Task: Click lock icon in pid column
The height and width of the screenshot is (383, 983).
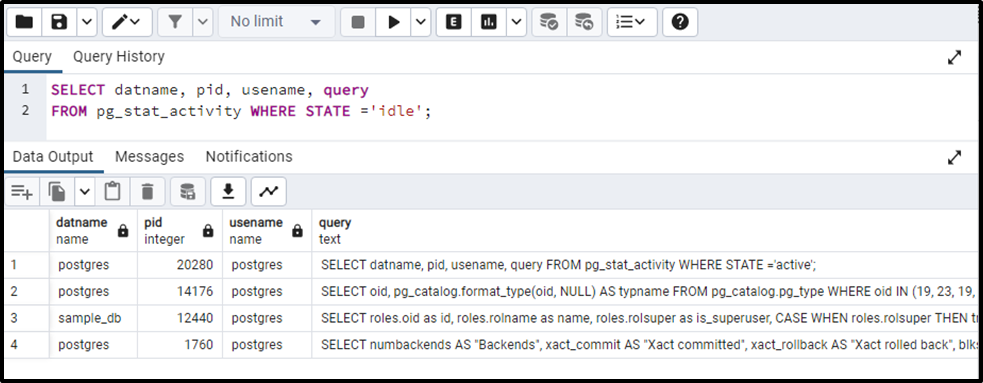Action: [x=208, y=231]
